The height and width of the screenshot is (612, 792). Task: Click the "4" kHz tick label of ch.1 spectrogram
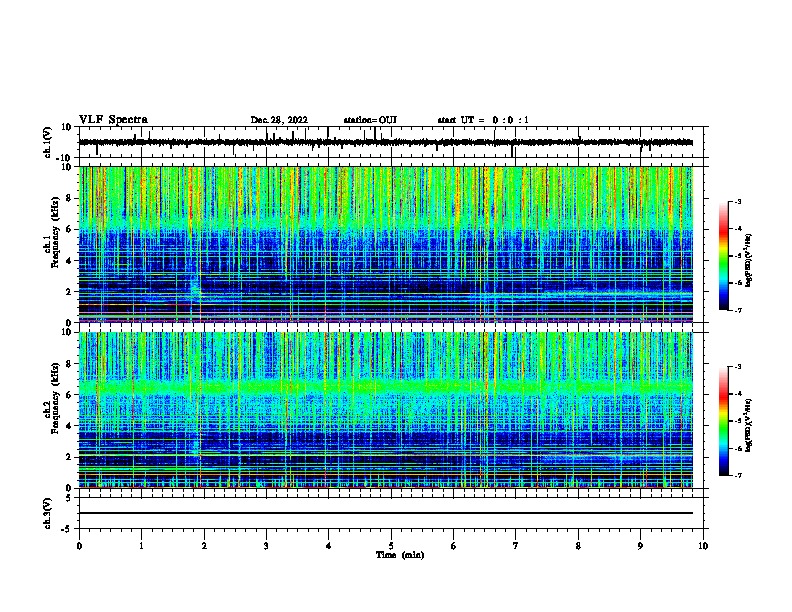pyautogui.click(x=69, y=261)
